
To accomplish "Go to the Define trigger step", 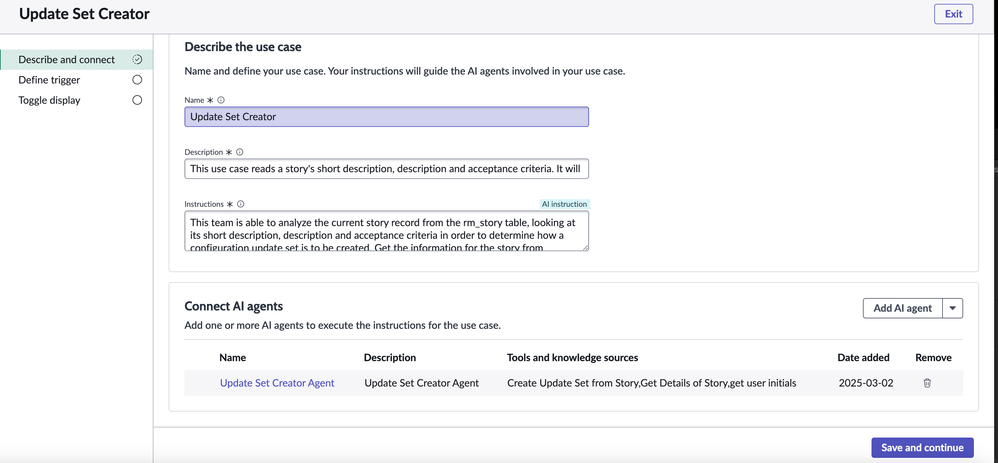I will click(x=49, y=80).
